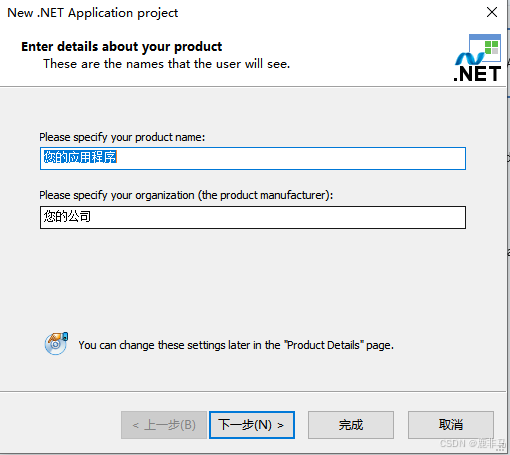
Task: Close the New .NET Application project dialog
Action: pos(492,12)
